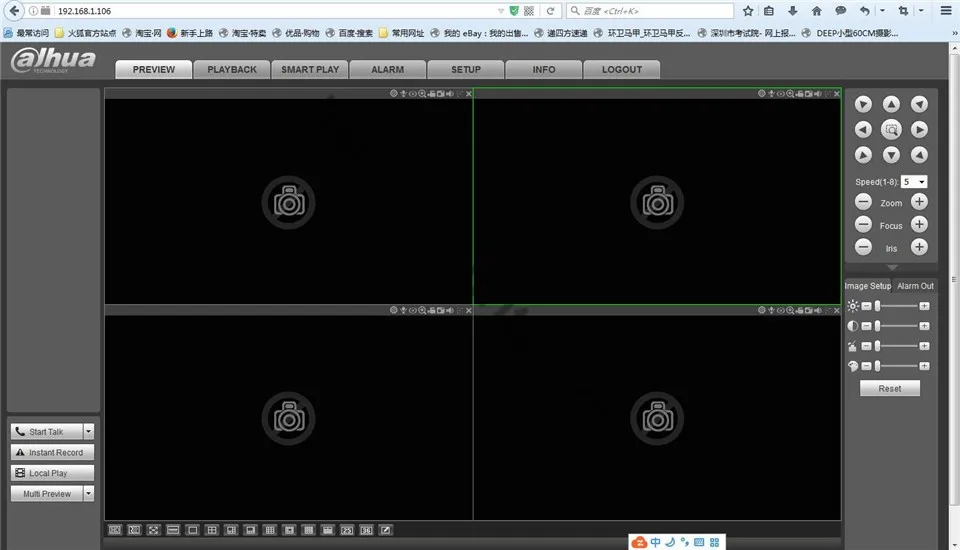The image size is (960, 550).
Task: Take snapshot in top-left video window
Action: coord(441,94)
